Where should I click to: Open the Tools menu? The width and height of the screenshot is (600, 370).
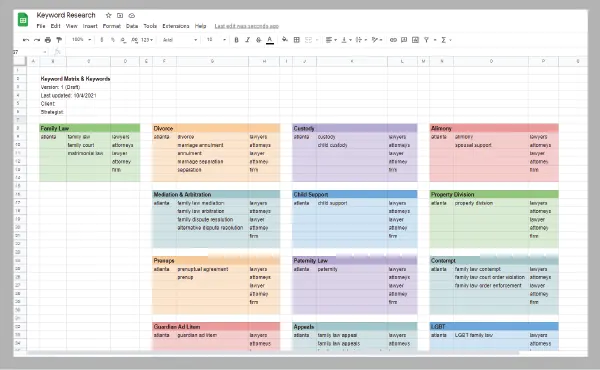150,26
